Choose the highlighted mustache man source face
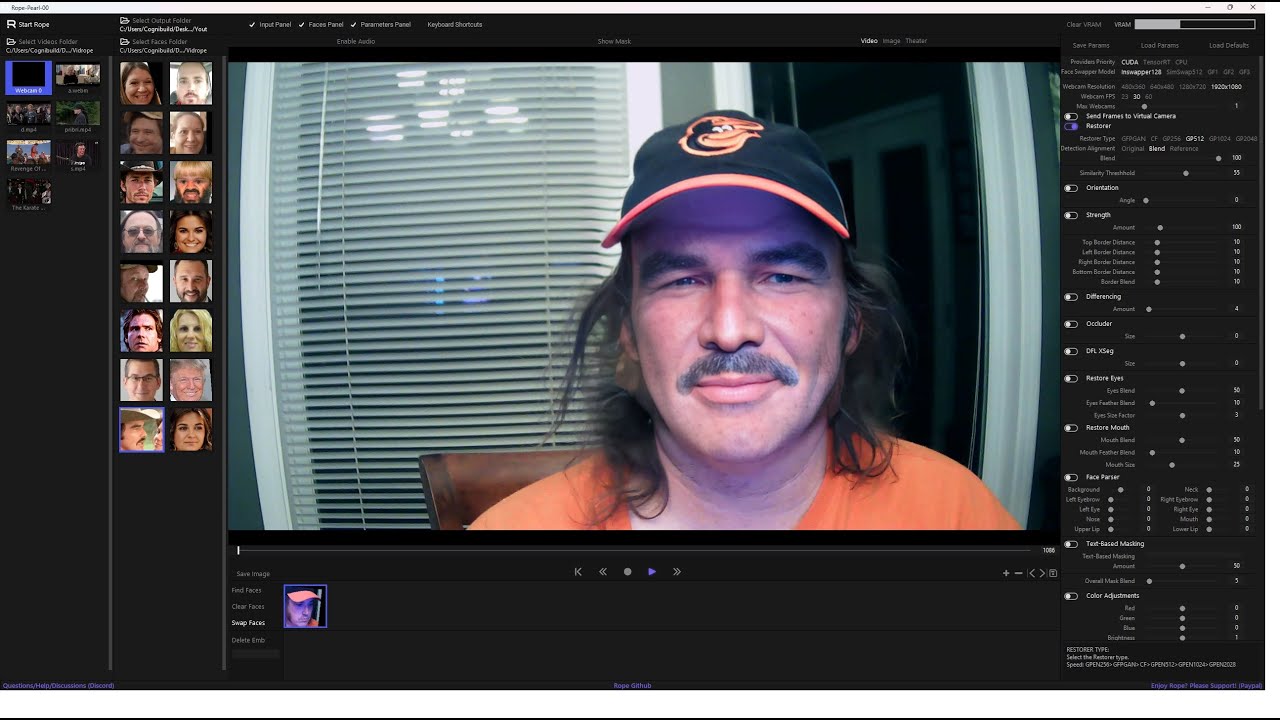This screenshot has height=720, width=1280. [x=141, y=429]
